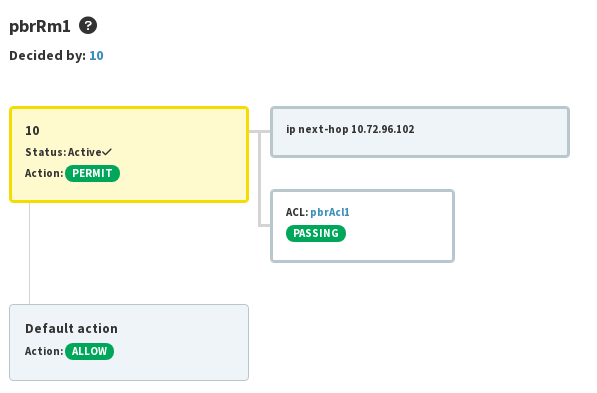Open the help icon beside pbrRm1
The image size is (597, 393).
click(88, 26)
